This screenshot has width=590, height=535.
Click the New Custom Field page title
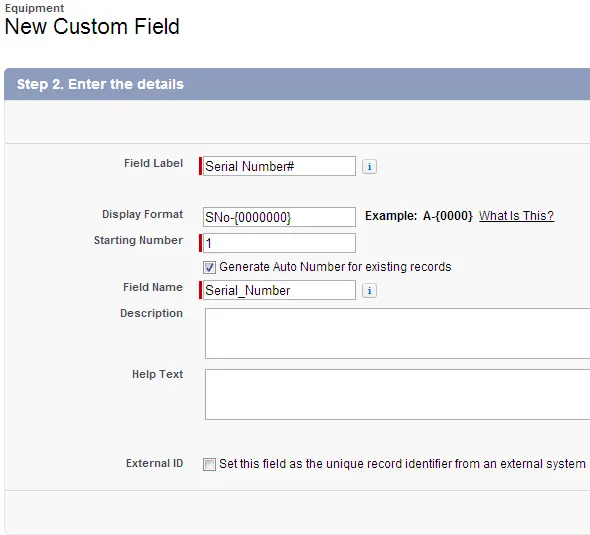(x=92, y=27)
